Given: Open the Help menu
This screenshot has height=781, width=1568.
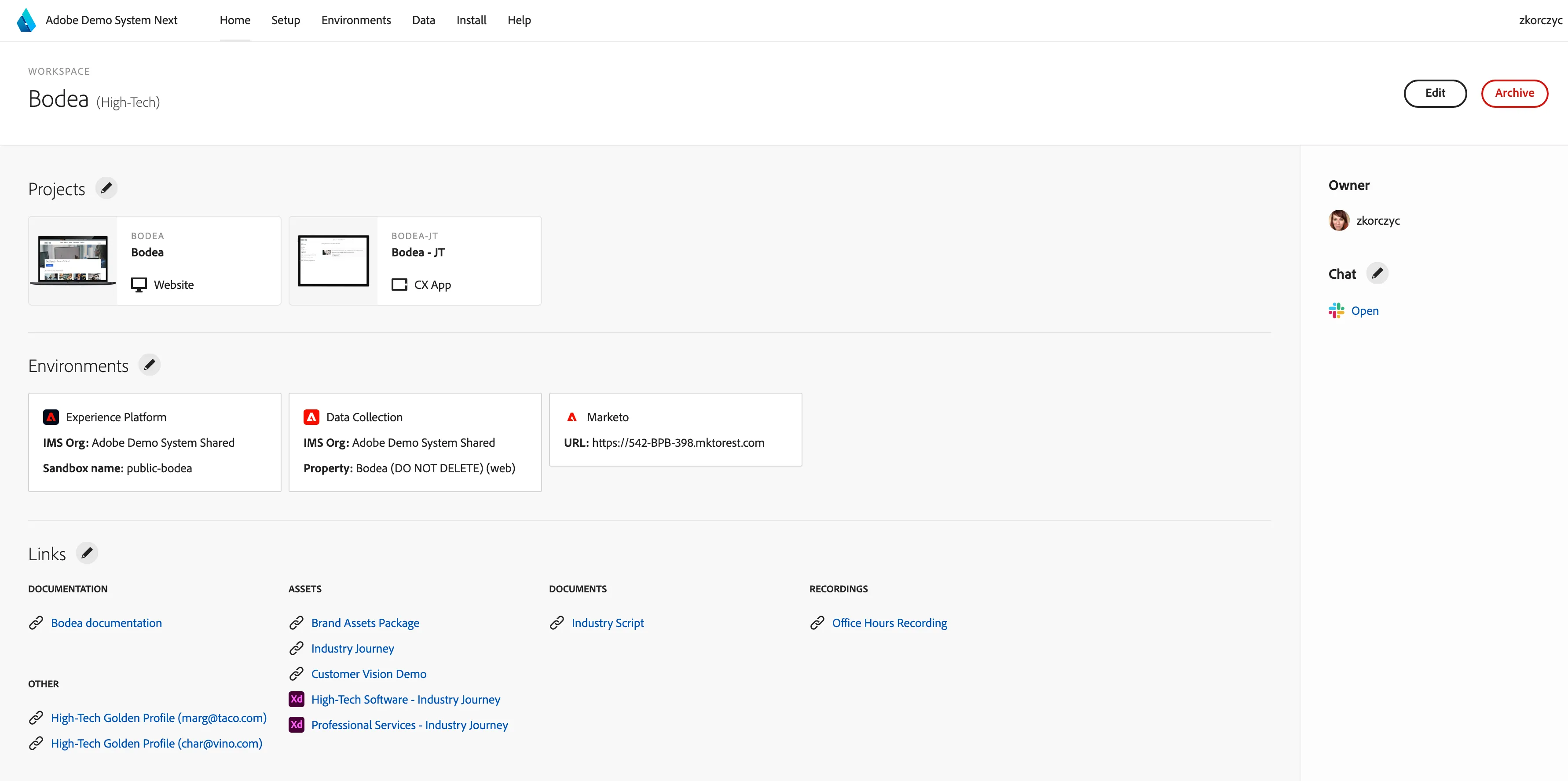Looking at the screenshot, I should pyautogui.click(x=519, y=20).
